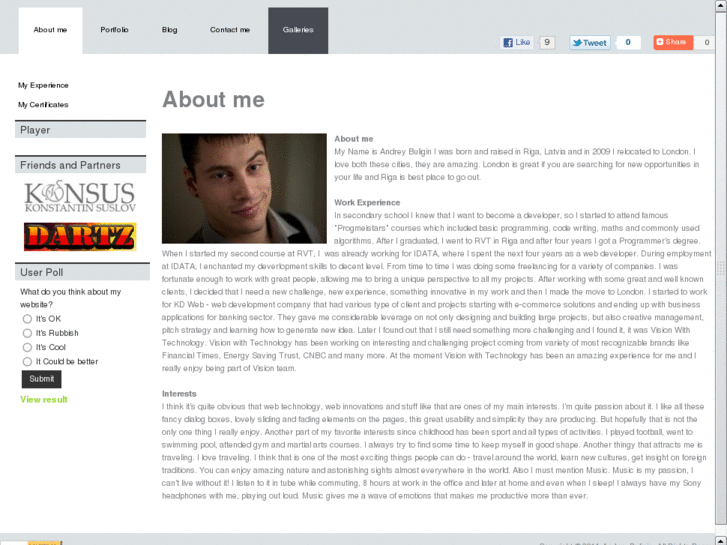Open the View result link
The width and height of the screenshot is (727, 545).
(x=44, y=399)
